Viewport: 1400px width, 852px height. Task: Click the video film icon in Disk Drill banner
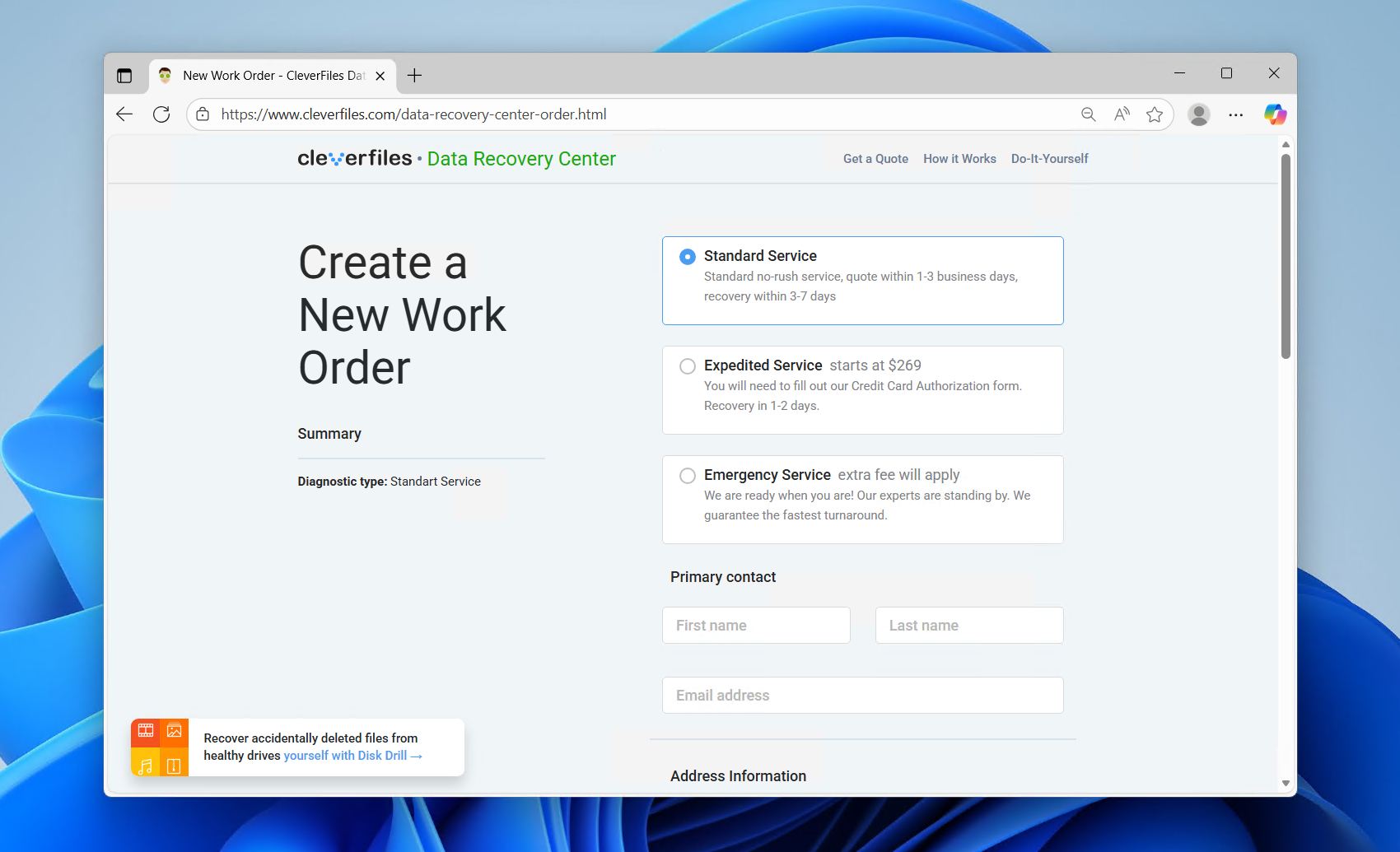click(146, 730)
